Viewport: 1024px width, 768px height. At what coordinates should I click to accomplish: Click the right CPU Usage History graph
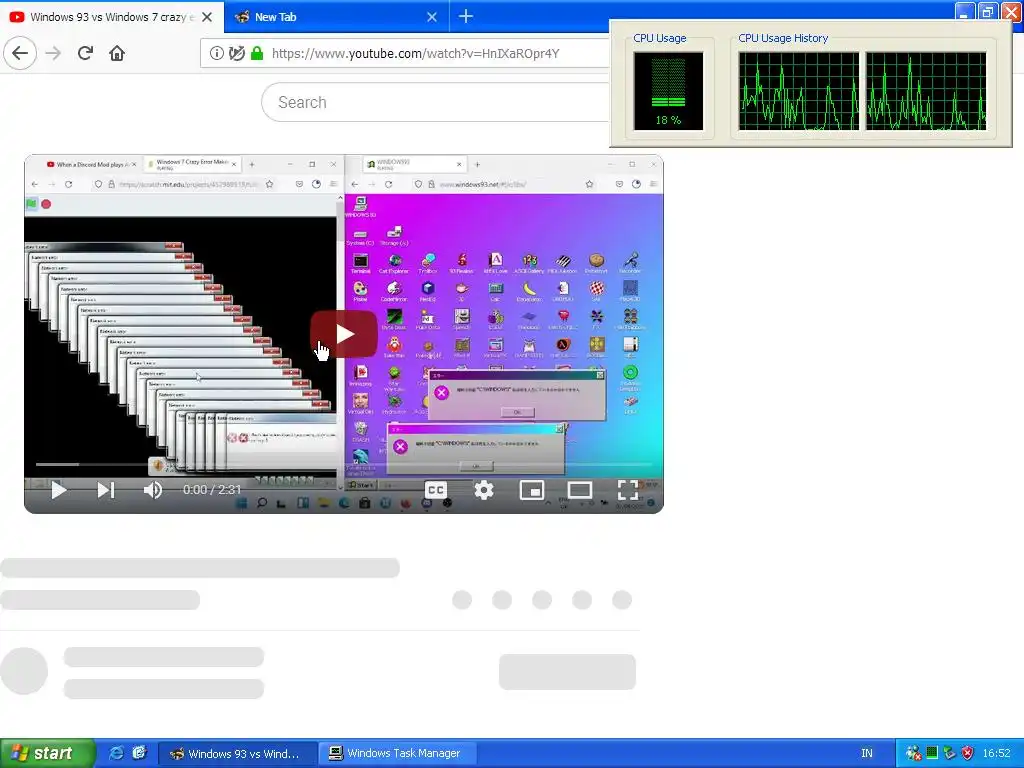925,91
